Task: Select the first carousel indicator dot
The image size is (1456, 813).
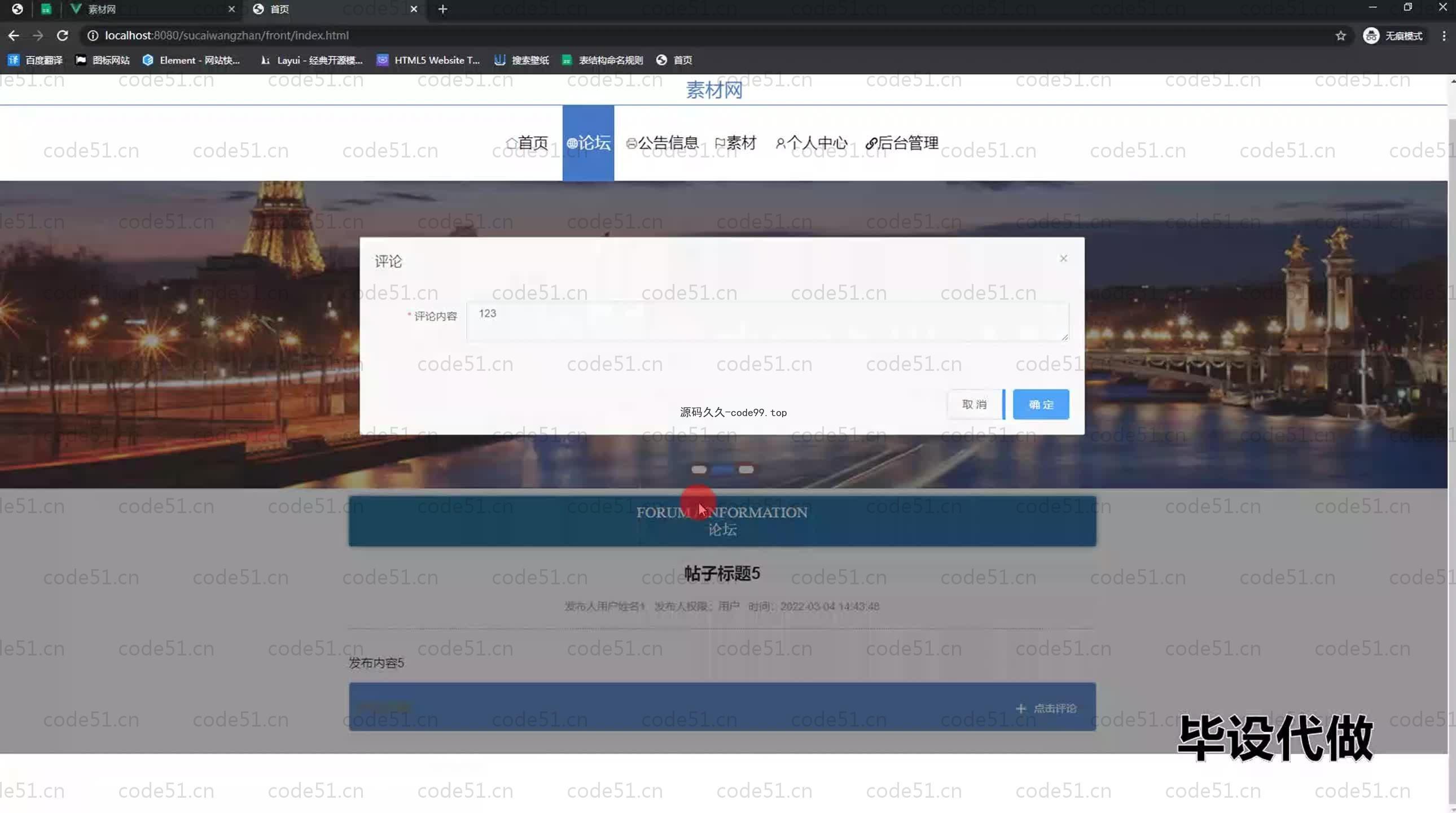Action: point(699,469)
